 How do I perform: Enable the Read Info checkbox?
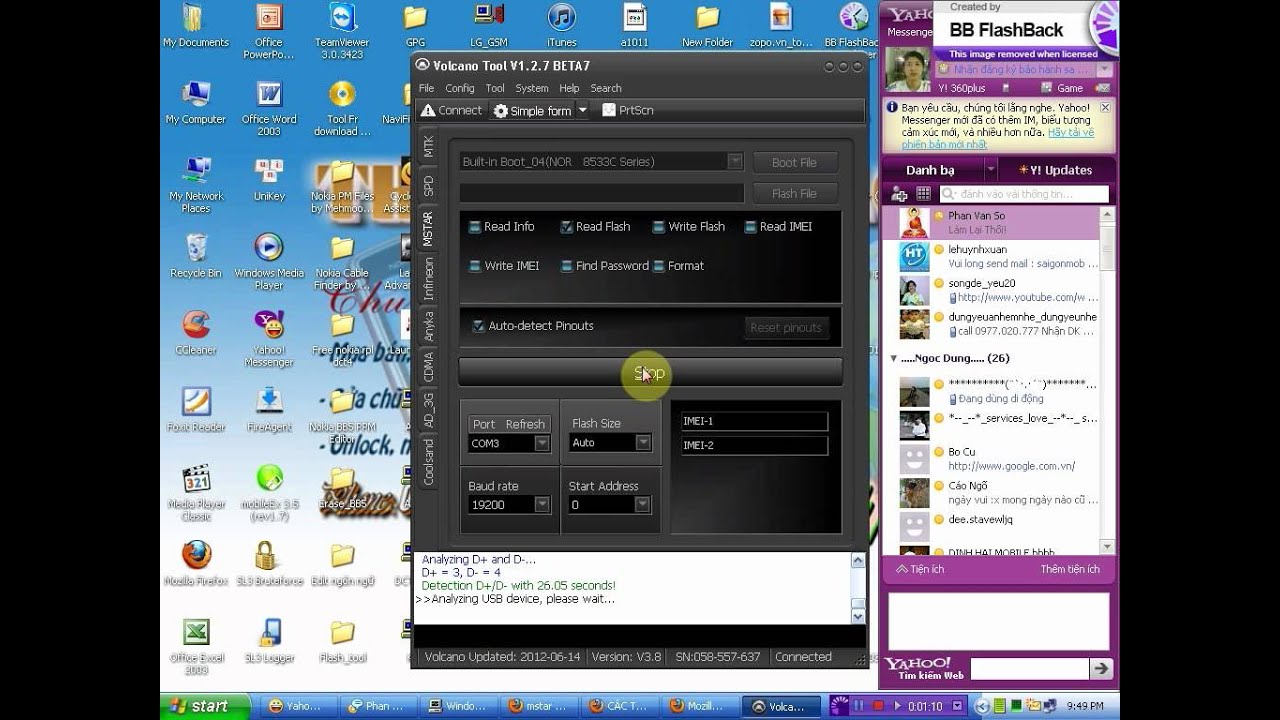pos(475,227)
